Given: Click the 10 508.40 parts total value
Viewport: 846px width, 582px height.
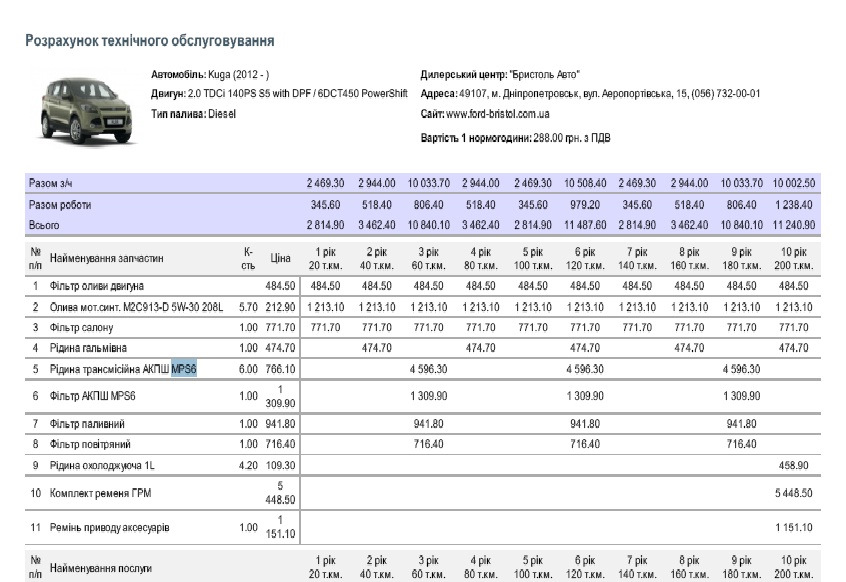Looking at the screenshot, I should click(x=585, y=183).
